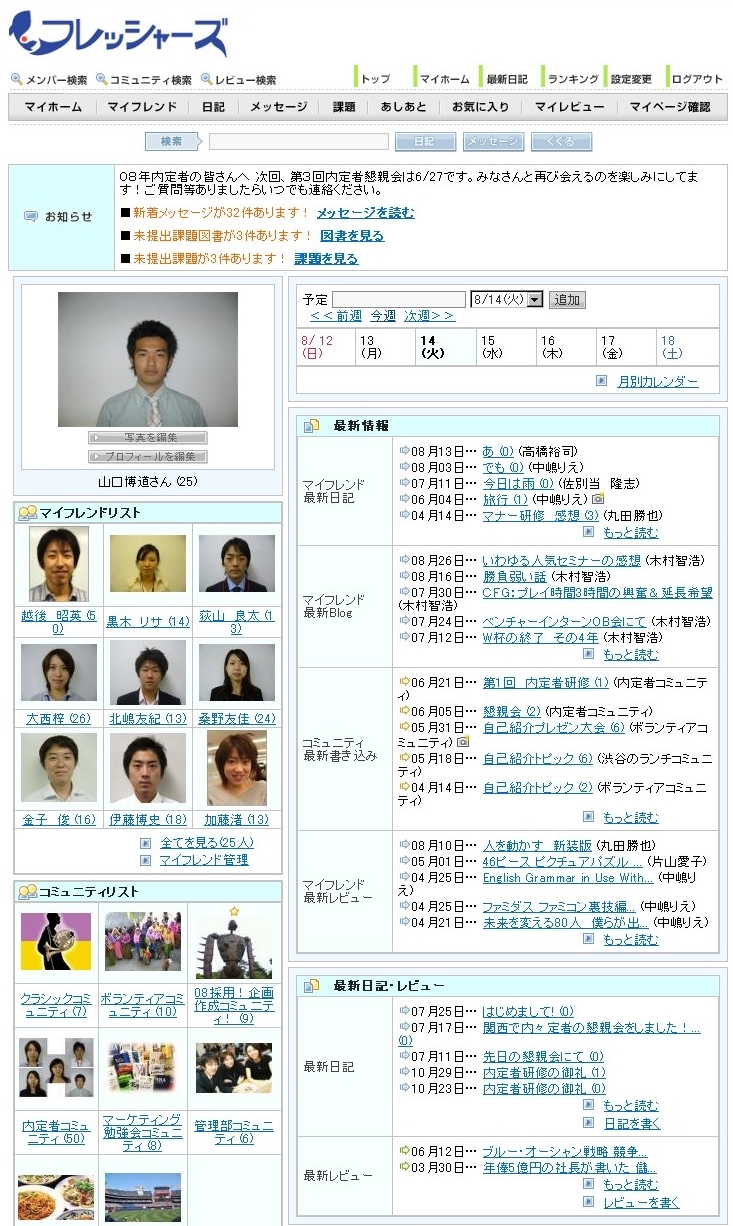Open メッセージを読む link
The width and height of the screenshot is (733, 1226).
pyautogui.click(x=365, y=213)
